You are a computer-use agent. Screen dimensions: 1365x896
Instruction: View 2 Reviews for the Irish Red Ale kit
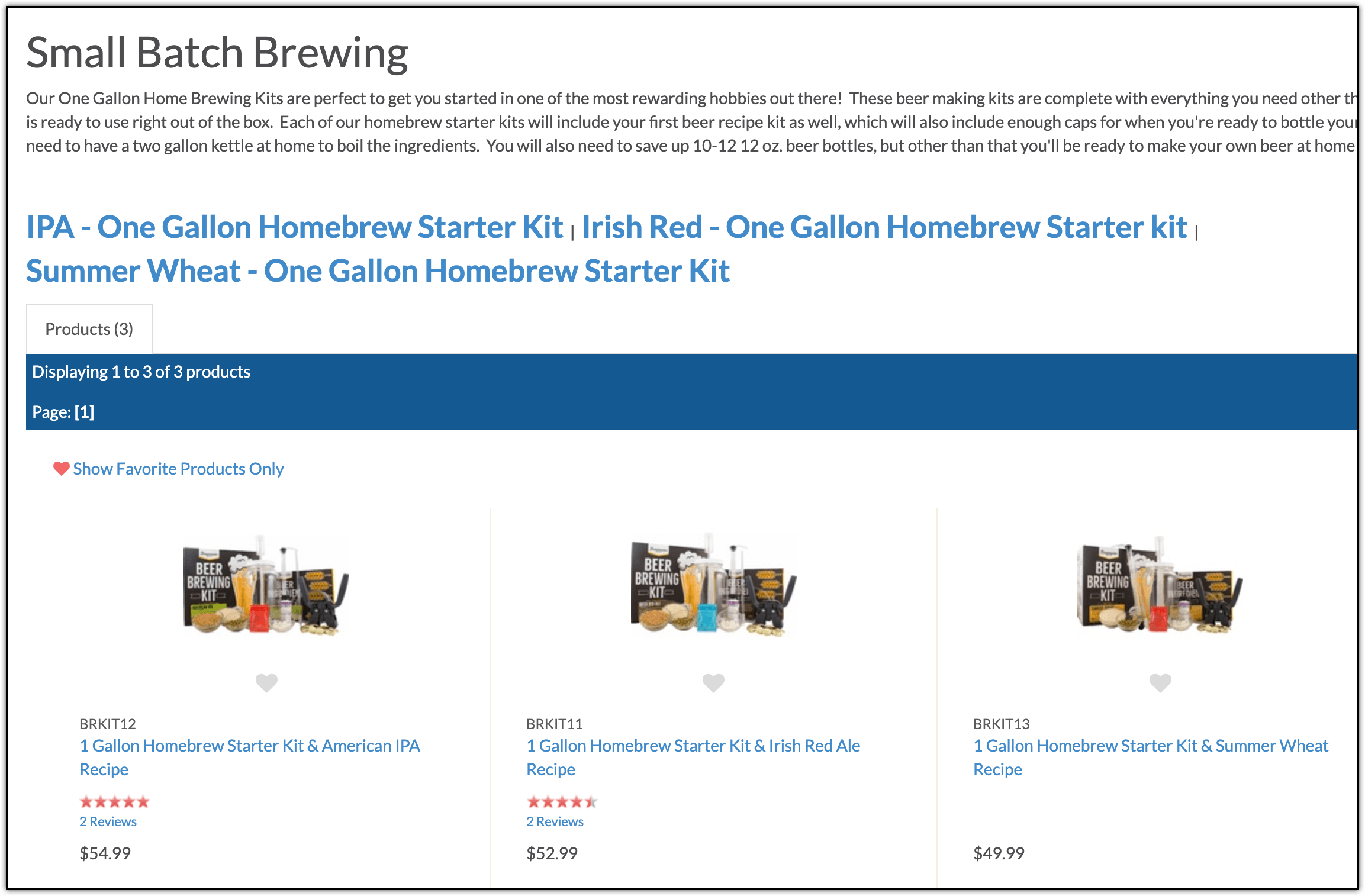pyautogui.click(x=555, y=821)
